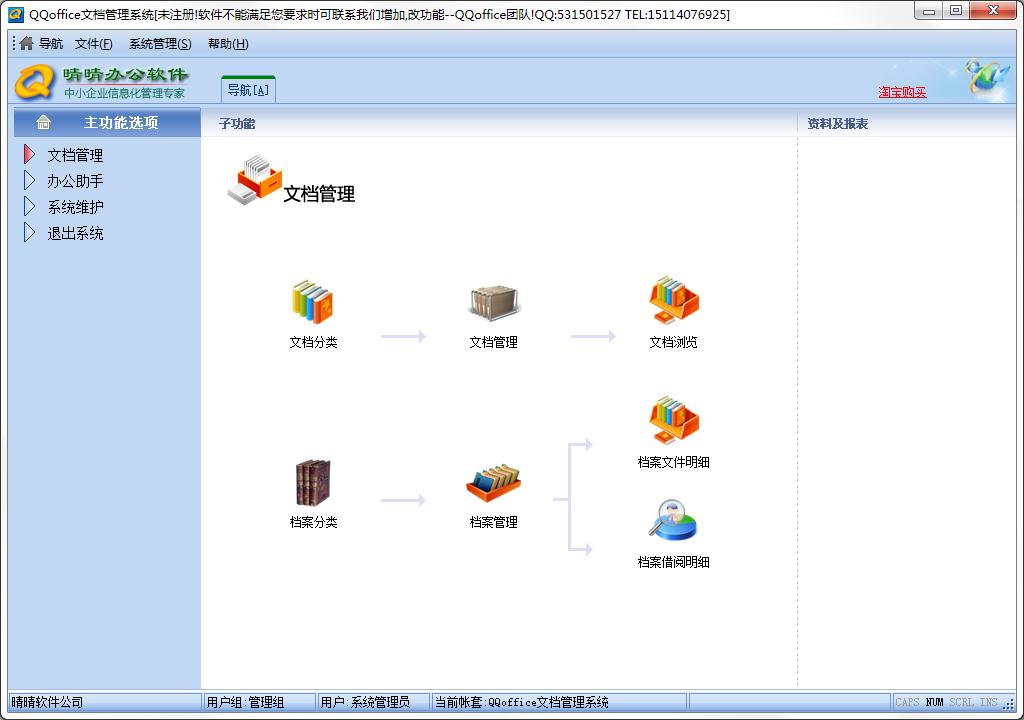The image size is (1024, 720).
Task: Expand the 办公助手 sidebar arrow
Action: click(29, 181)
